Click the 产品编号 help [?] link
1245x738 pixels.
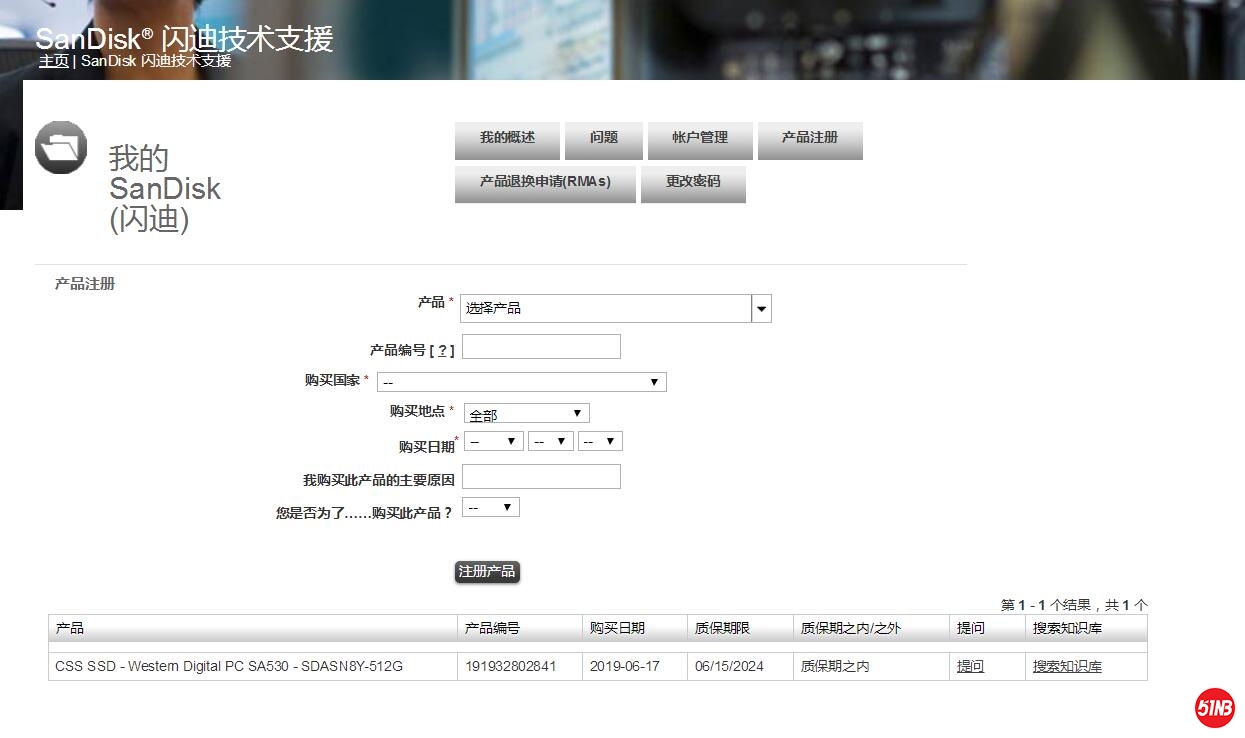[x=442, y=351]
